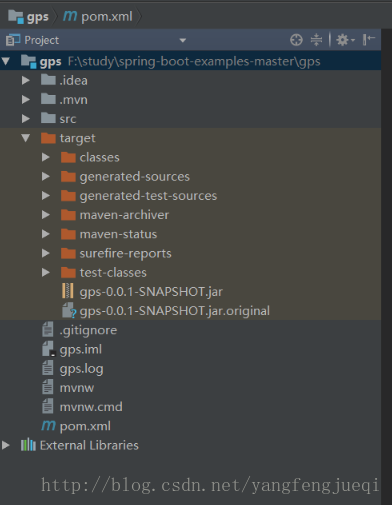Click the maven-archiver folder icon
The image size is (392, 505).
[68, 215]
